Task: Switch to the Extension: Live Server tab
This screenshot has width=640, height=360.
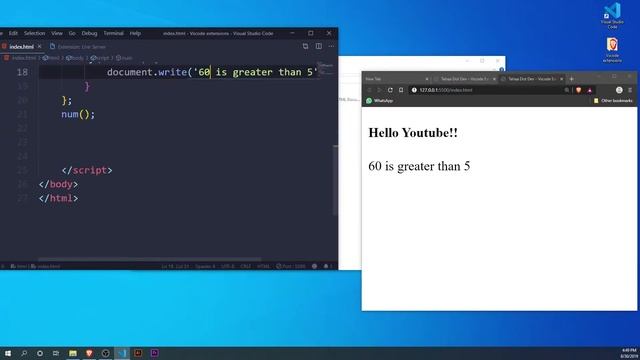Action: [x=78, y=47]
